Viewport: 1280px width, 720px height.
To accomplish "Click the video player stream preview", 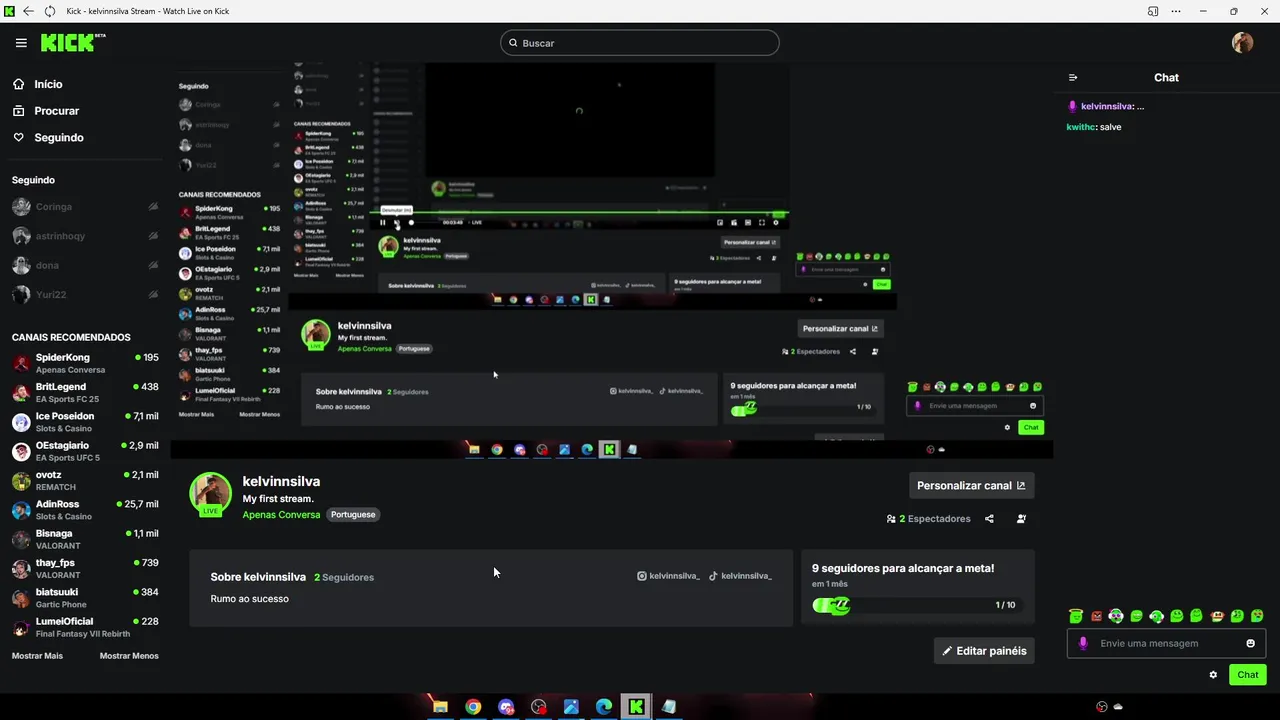I will pos(611,260).
